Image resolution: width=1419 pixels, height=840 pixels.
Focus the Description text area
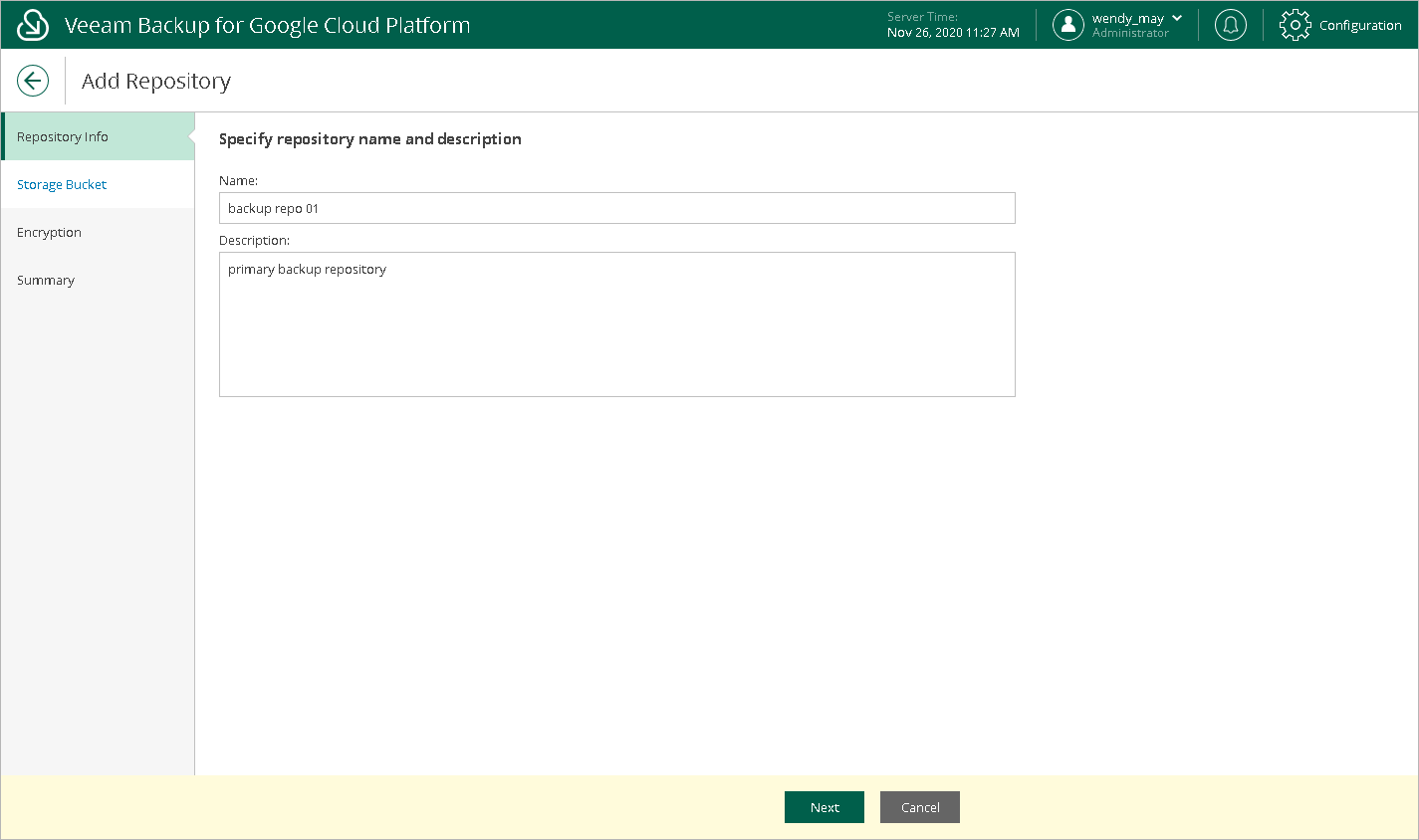617,324
